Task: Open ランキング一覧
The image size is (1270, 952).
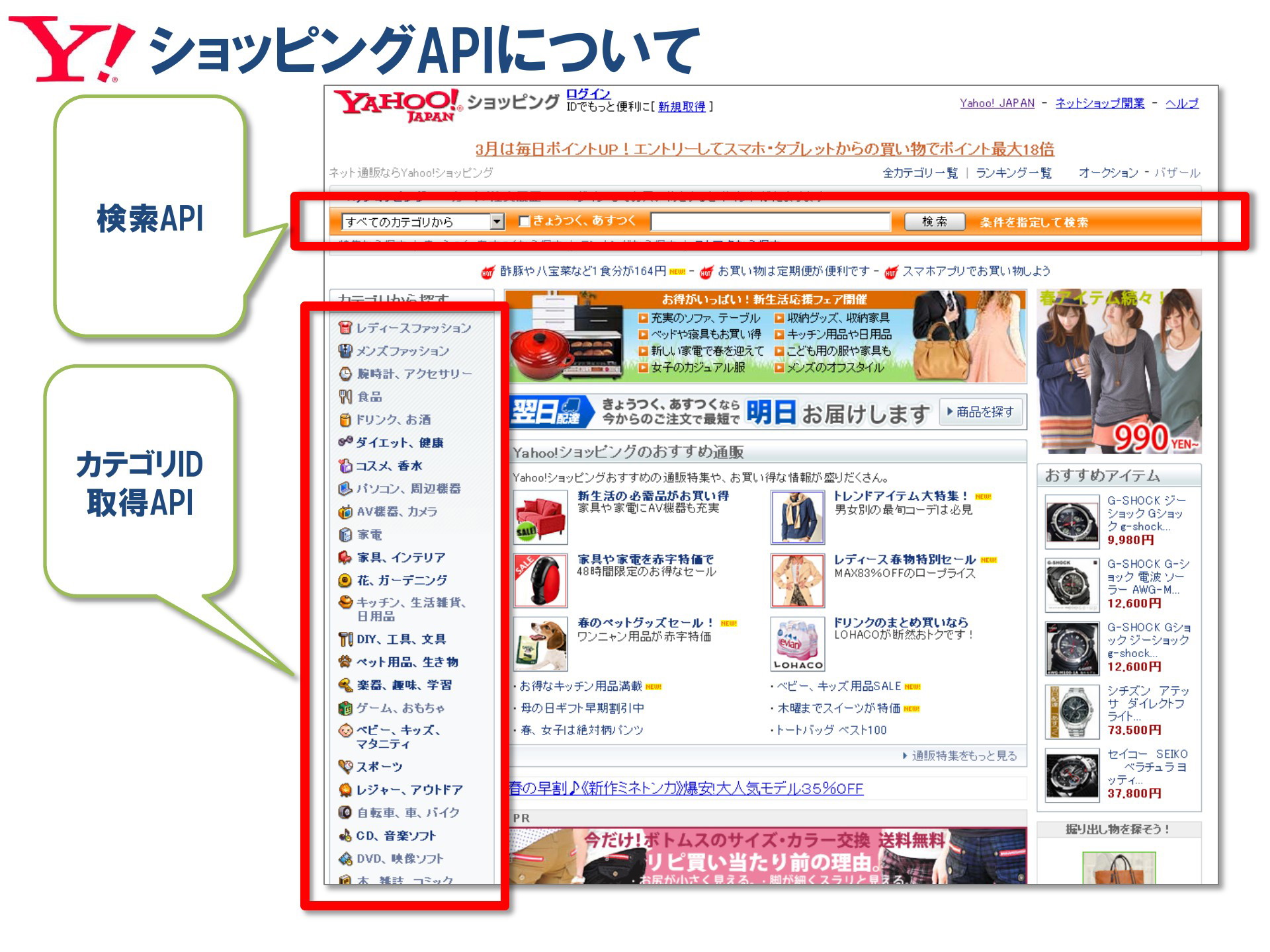Action: tap(1014, 173)
